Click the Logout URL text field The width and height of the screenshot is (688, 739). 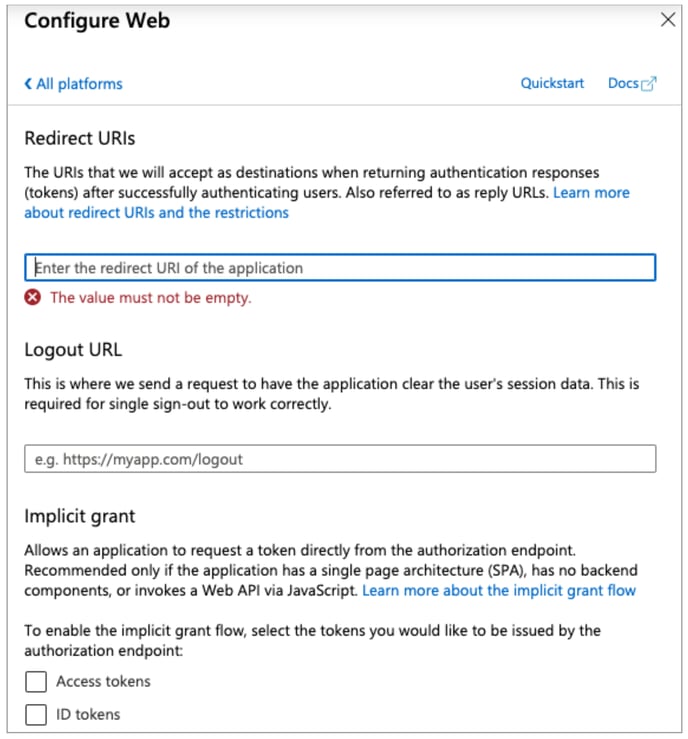tap(340, 459)
